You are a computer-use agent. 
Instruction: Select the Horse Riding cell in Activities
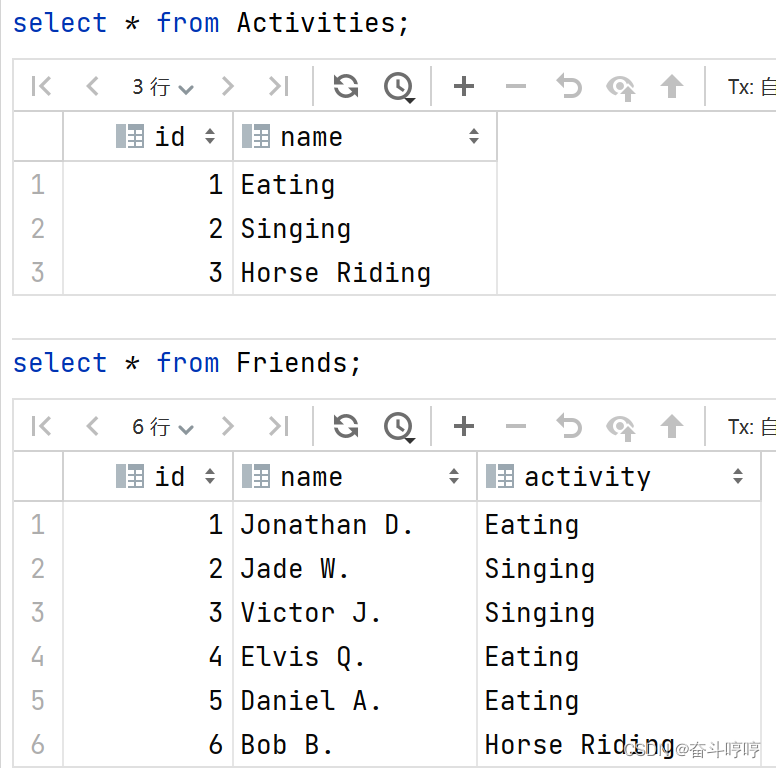[x=365, y=273]
